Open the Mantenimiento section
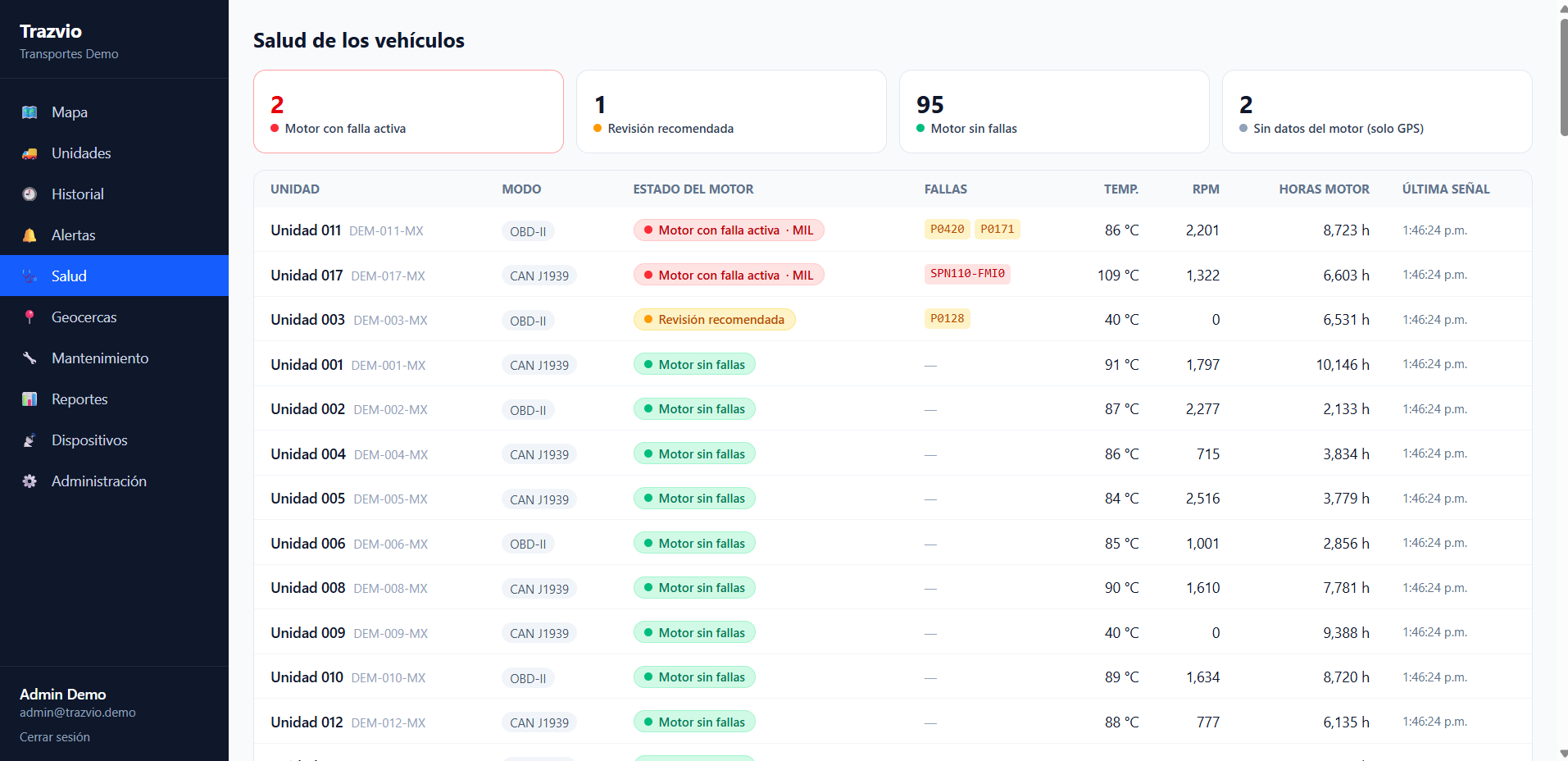This screenshot has width=1568, height=761. (x=114, y=358)
